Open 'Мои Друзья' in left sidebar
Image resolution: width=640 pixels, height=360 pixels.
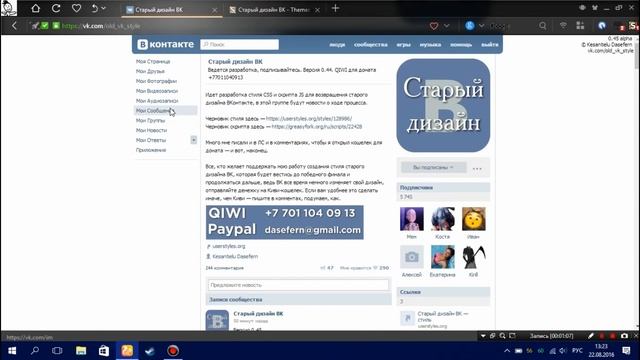click(x=150, y=71)
